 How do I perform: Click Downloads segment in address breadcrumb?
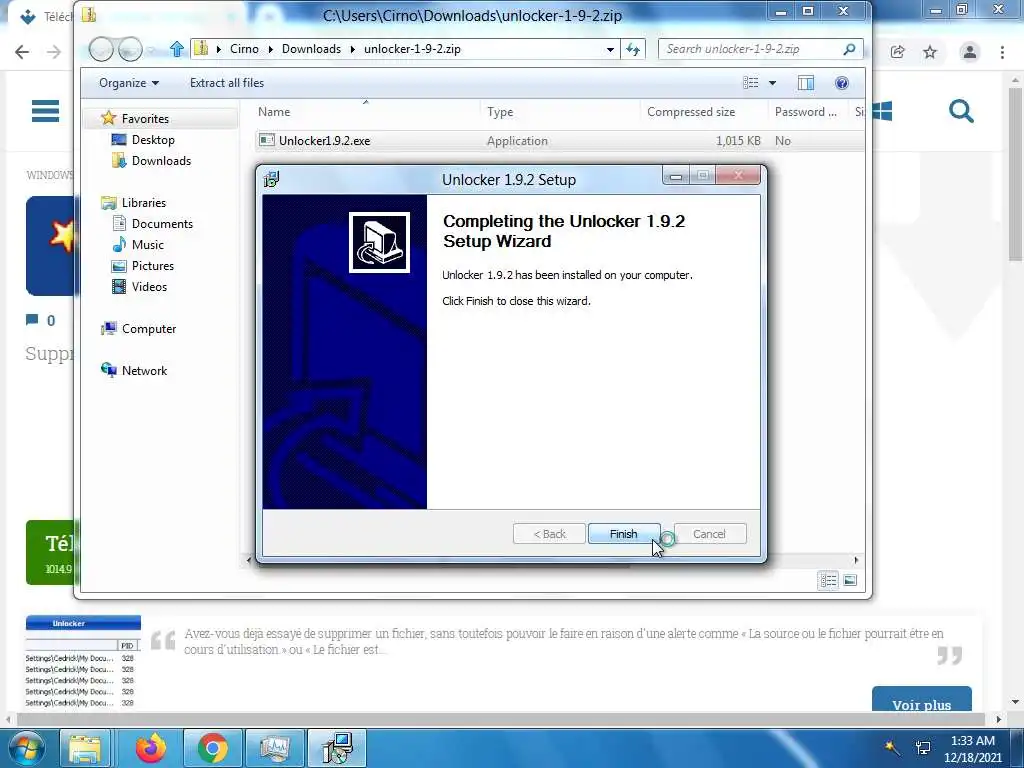(x=312, y=49)
